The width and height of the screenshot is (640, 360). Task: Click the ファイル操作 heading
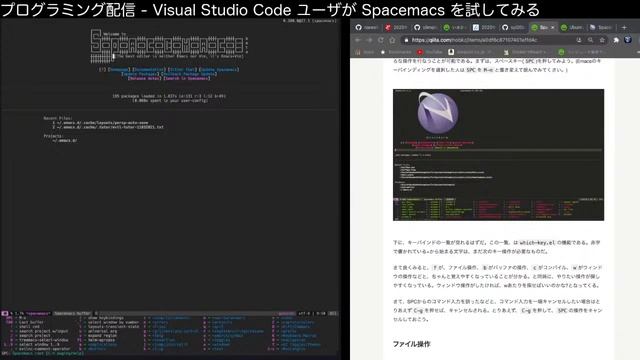click(411, 344)
